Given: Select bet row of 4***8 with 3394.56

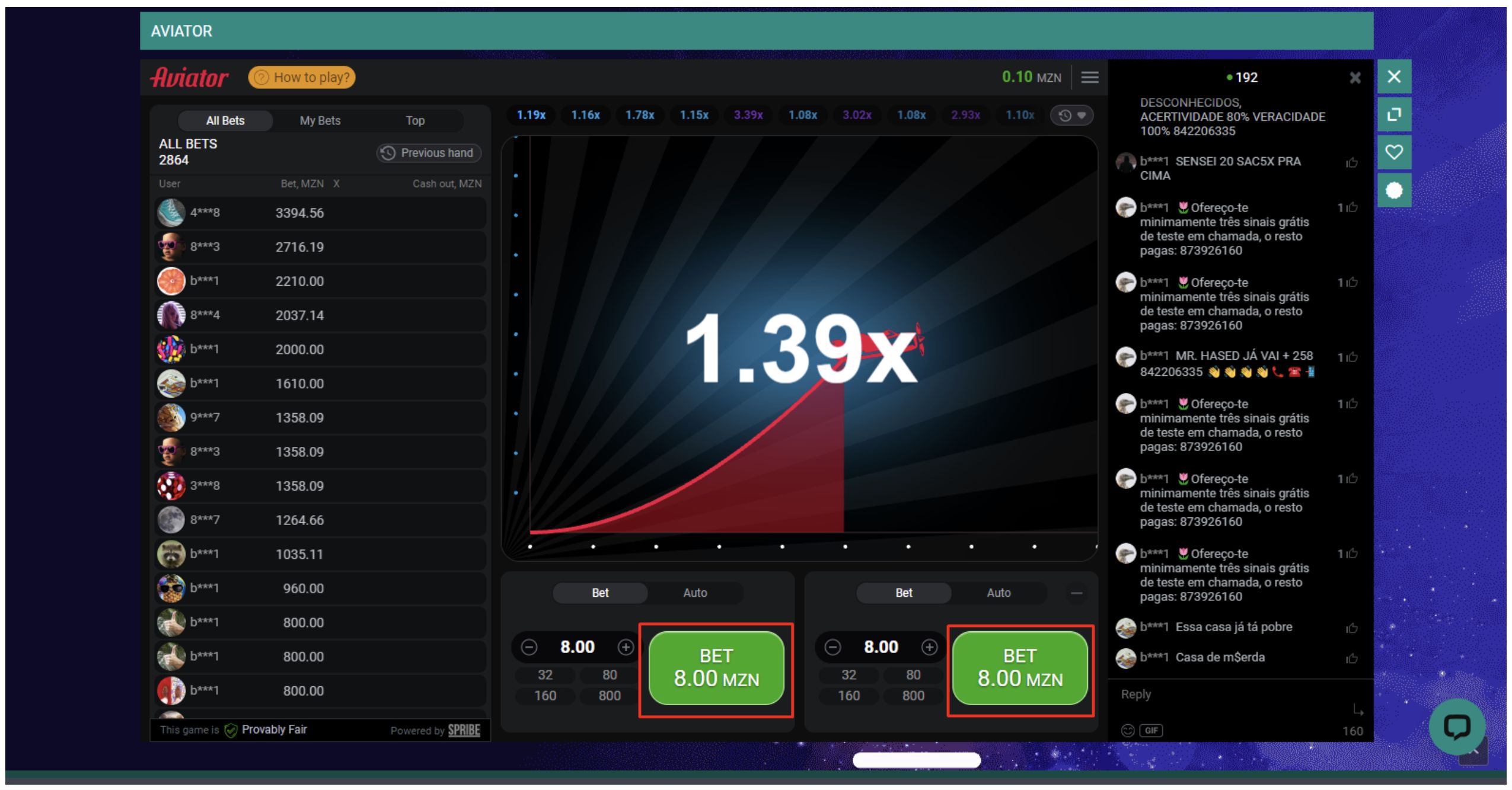Looking at the screenshot, I should tap(320, 213).
